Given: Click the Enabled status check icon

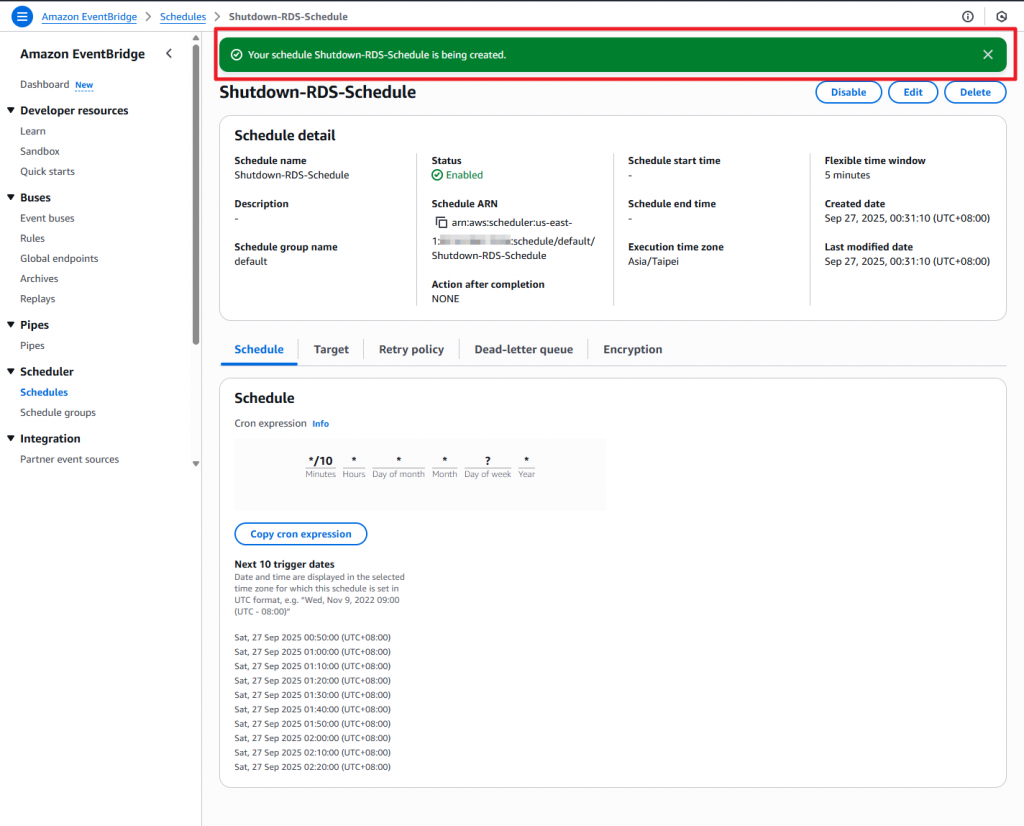Looking at the screenshot, I should [x=437, y=175].
